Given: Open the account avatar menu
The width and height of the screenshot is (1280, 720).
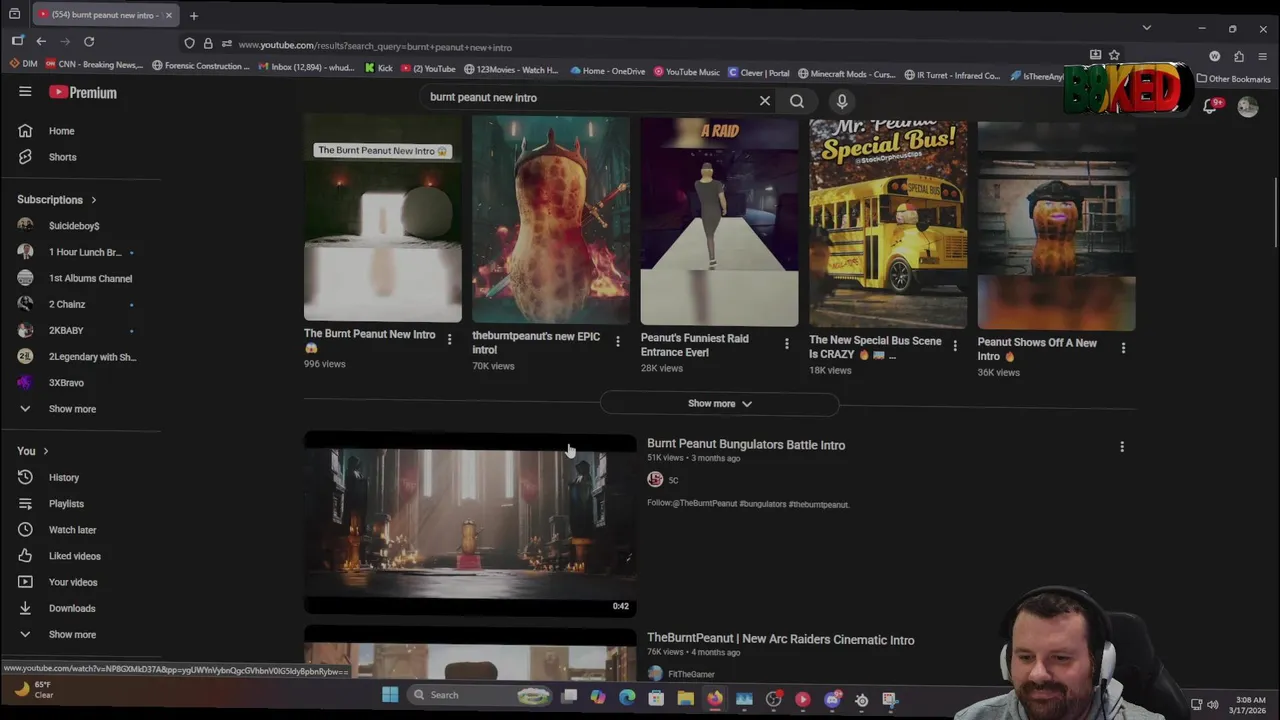Looking at the screenshot, I should coord(1248,107).
